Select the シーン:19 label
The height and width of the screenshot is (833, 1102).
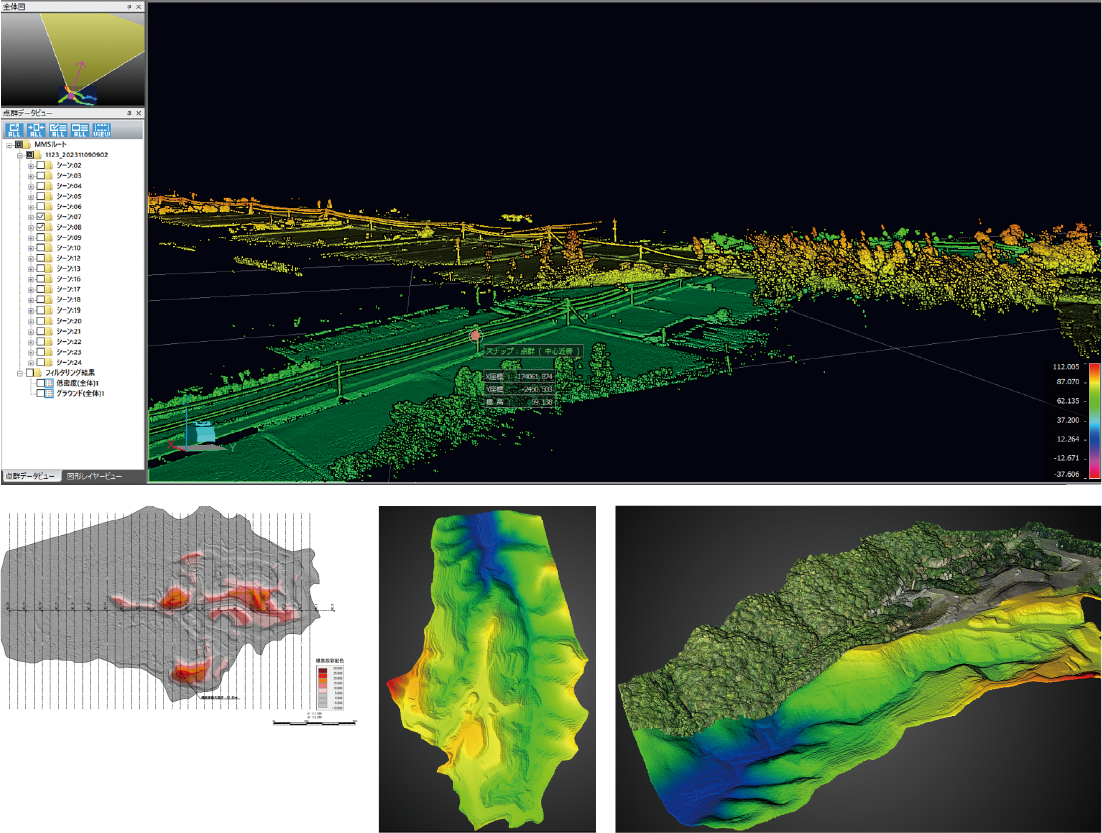(x=69, y=310)
